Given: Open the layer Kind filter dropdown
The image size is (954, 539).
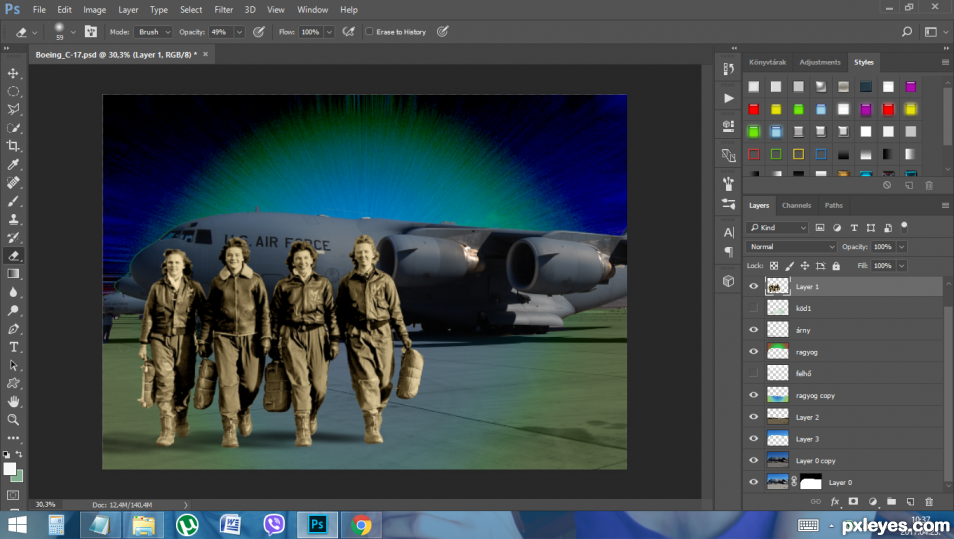Looking at the screenshot, I should pyautogui.click(x=777, y=228).
